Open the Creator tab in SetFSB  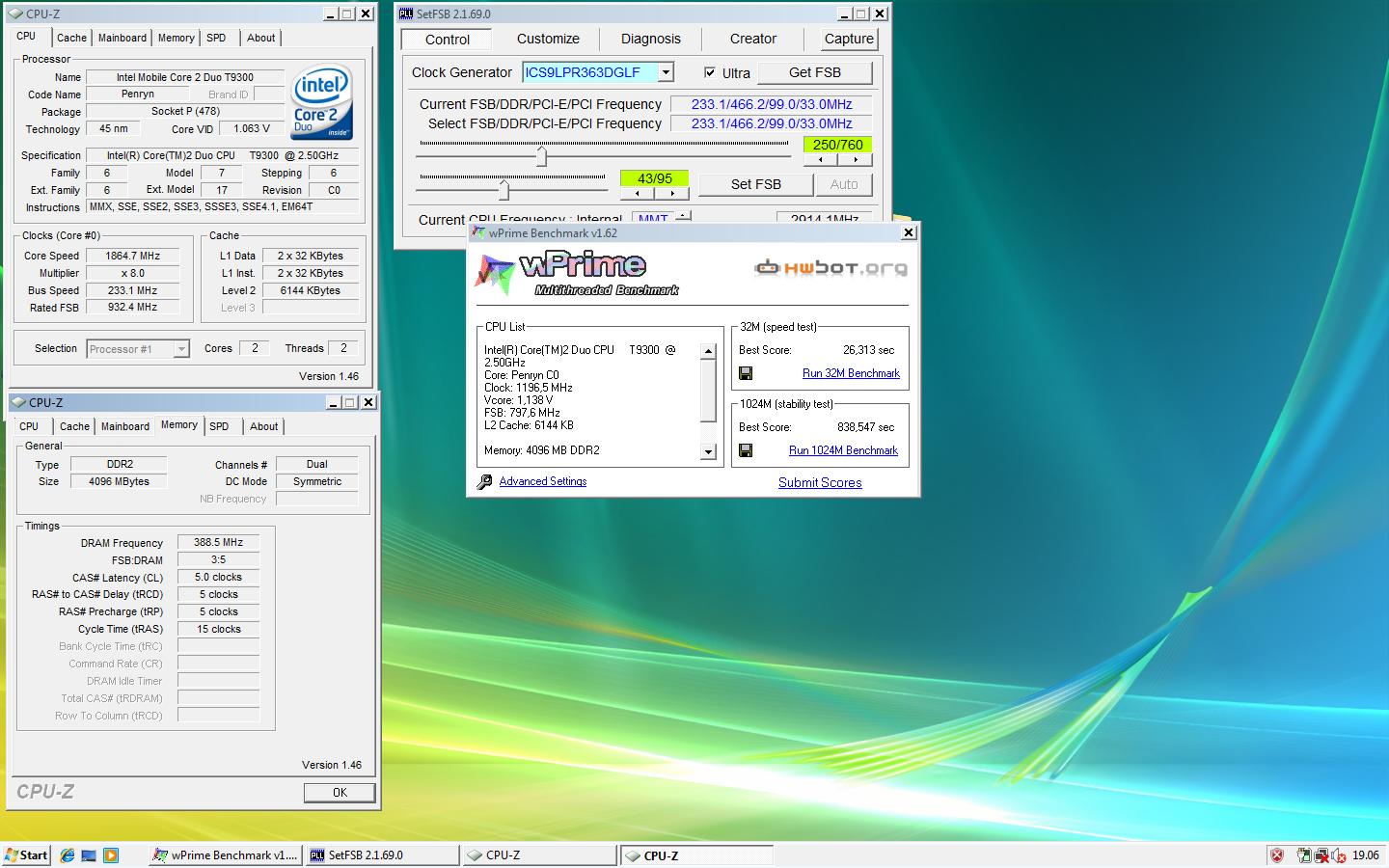tap(753, 39)
